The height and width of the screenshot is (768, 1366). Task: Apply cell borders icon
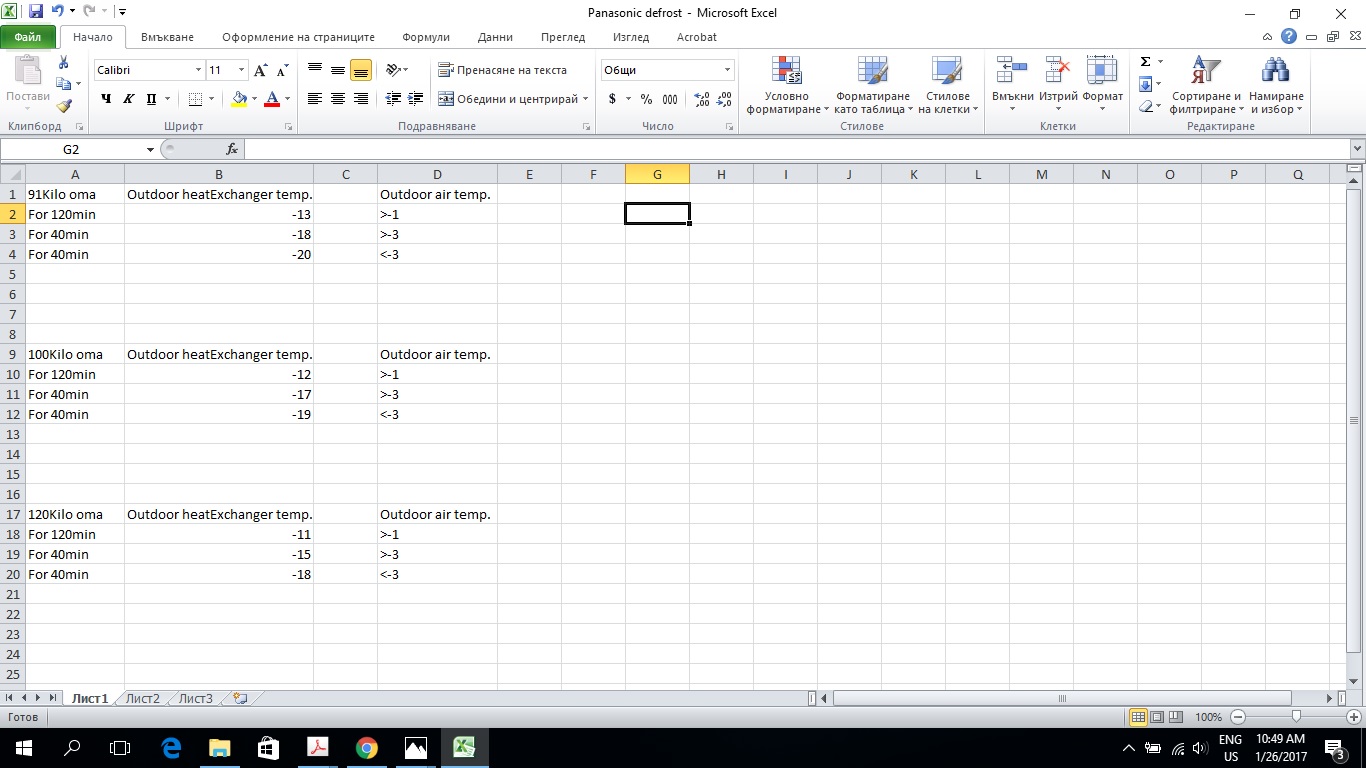coord(195,99)
